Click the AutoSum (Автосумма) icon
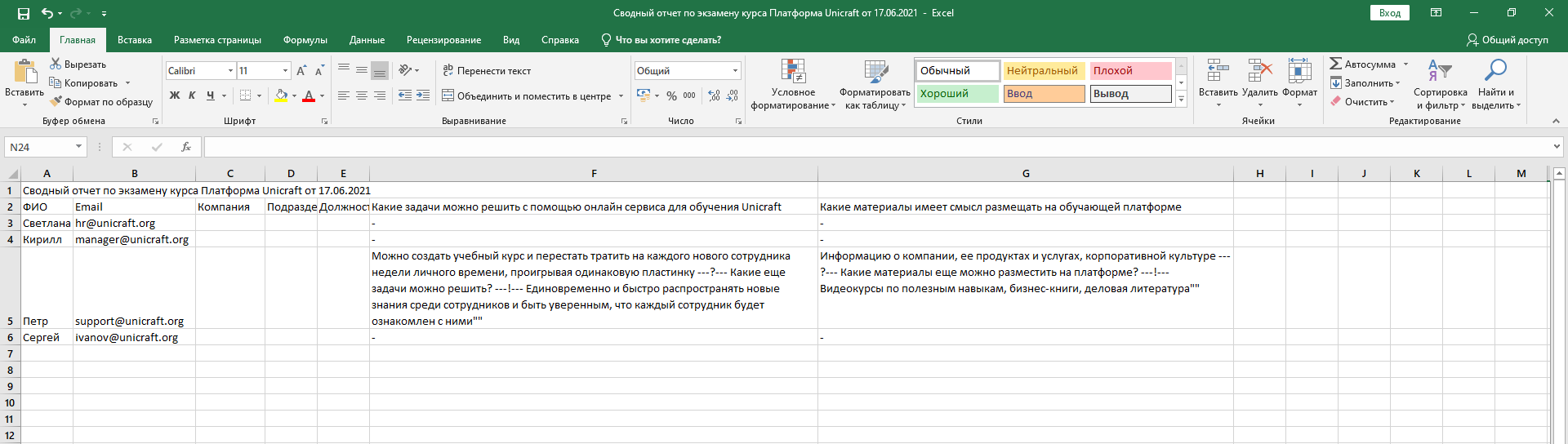 (1336, 64)
